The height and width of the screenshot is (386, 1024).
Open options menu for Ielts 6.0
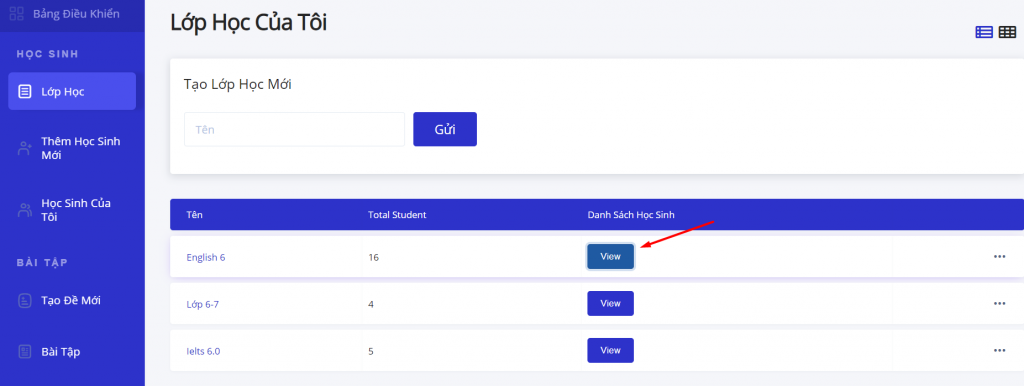point(999,351)
